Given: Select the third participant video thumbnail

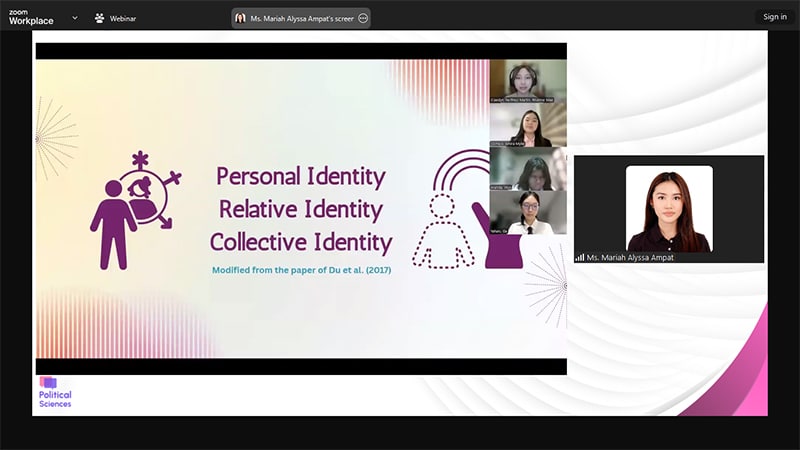Looking at the screenshot, I should (x=528, y=169).
